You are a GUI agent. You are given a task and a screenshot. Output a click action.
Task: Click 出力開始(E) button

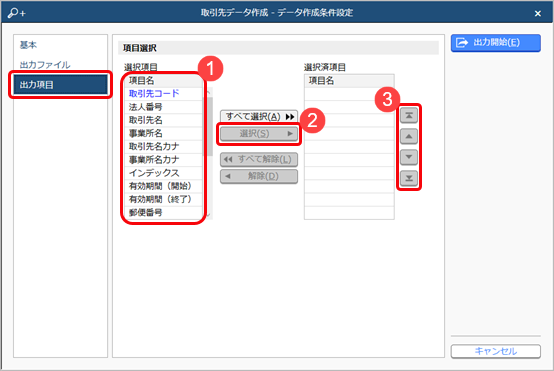click(x=496, y=43)
